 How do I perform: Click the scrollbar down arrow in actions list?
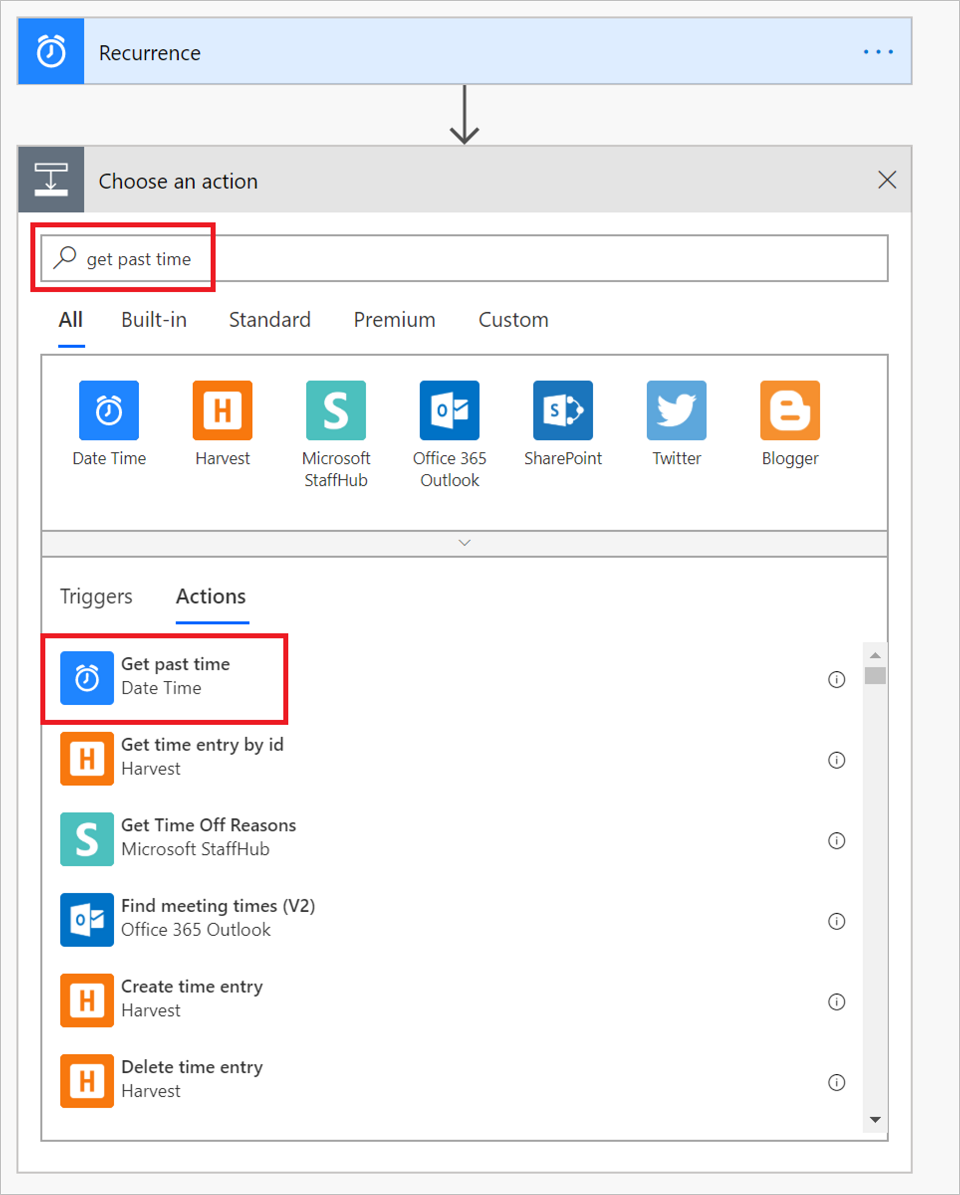pos(875,1119)
